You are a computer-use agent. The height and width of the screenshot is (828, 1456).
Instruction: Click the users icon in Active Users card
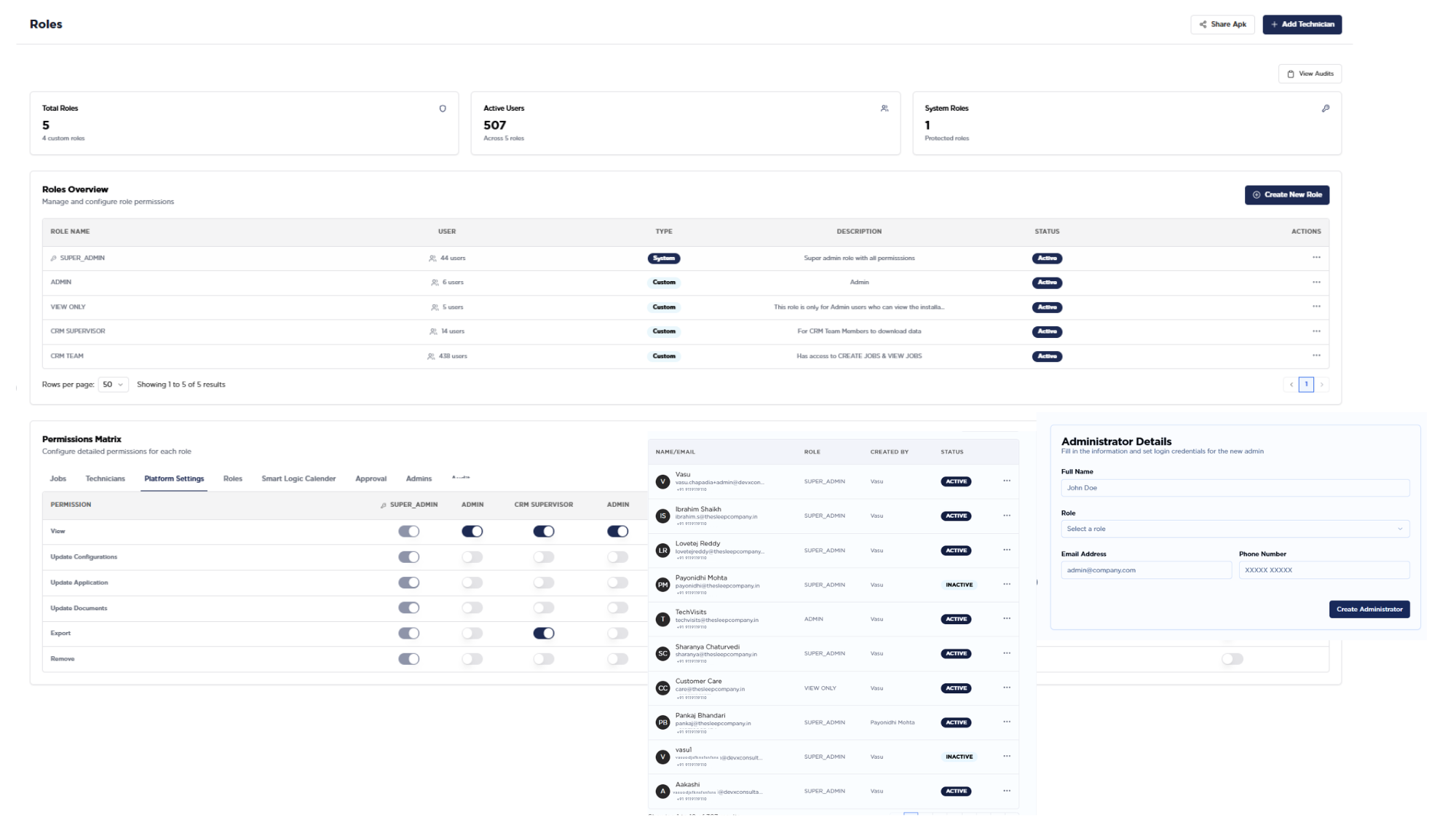coord(885,109)
